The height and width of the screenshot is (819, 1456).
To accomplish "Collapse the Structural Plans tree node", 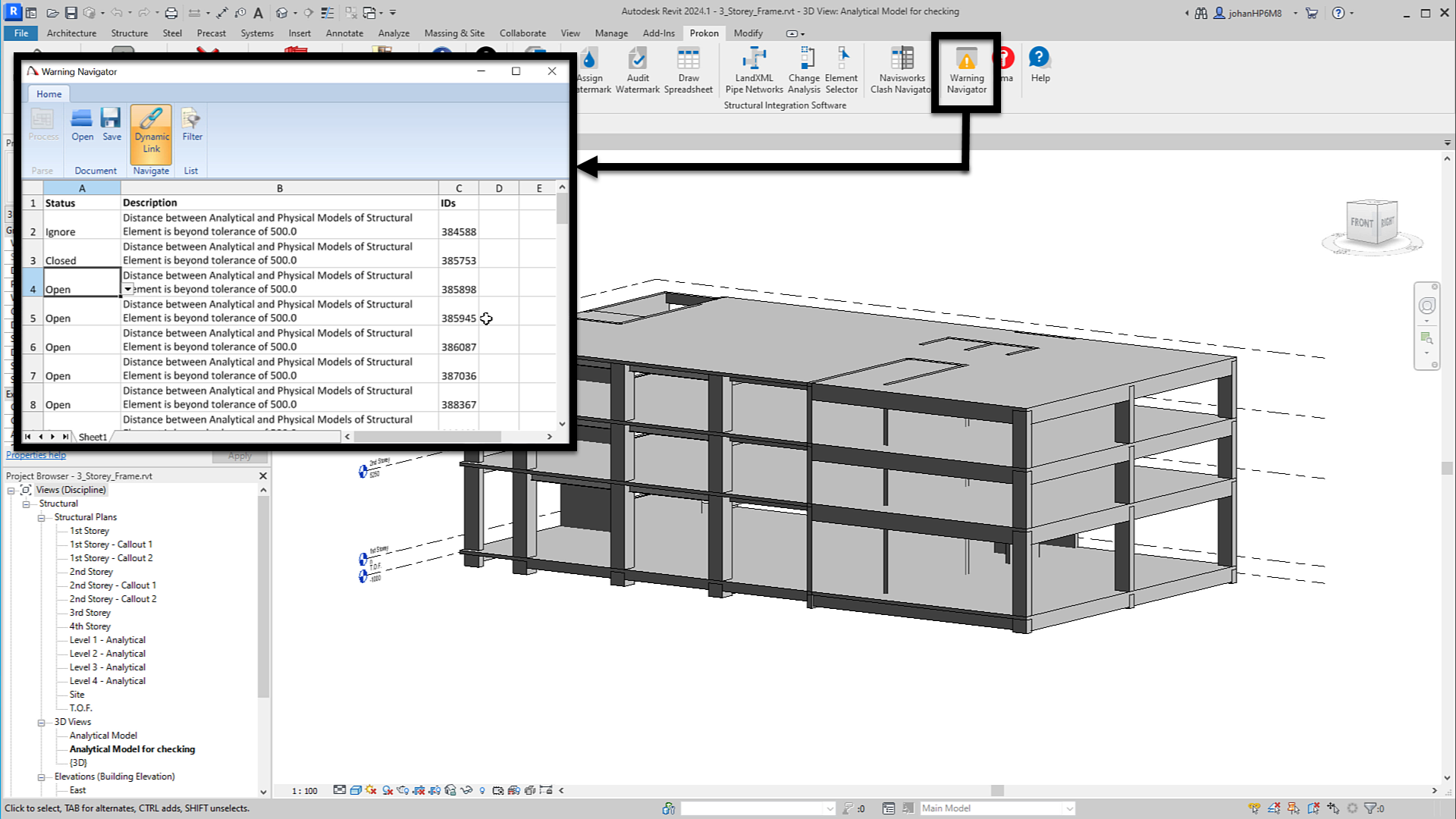I will coord(42,517).
